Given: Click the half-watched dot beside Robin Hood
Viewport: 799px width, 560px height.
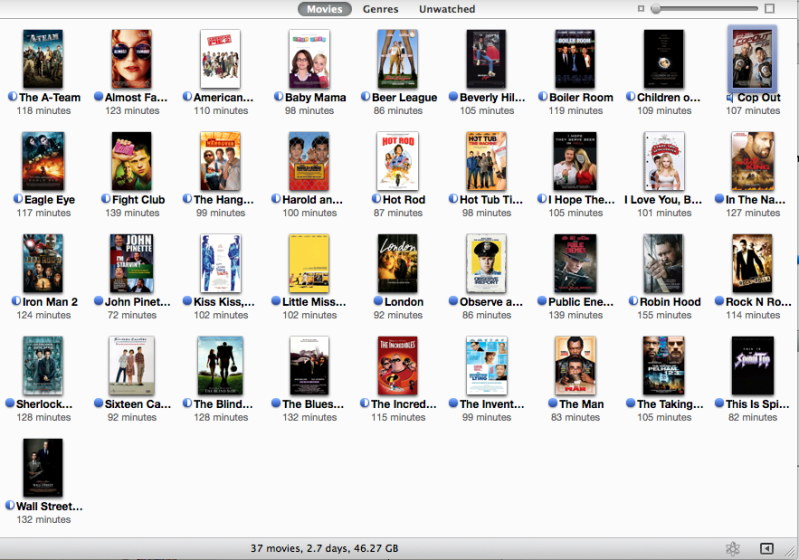Looking at the screenshot, I should [x=633, y=301].
